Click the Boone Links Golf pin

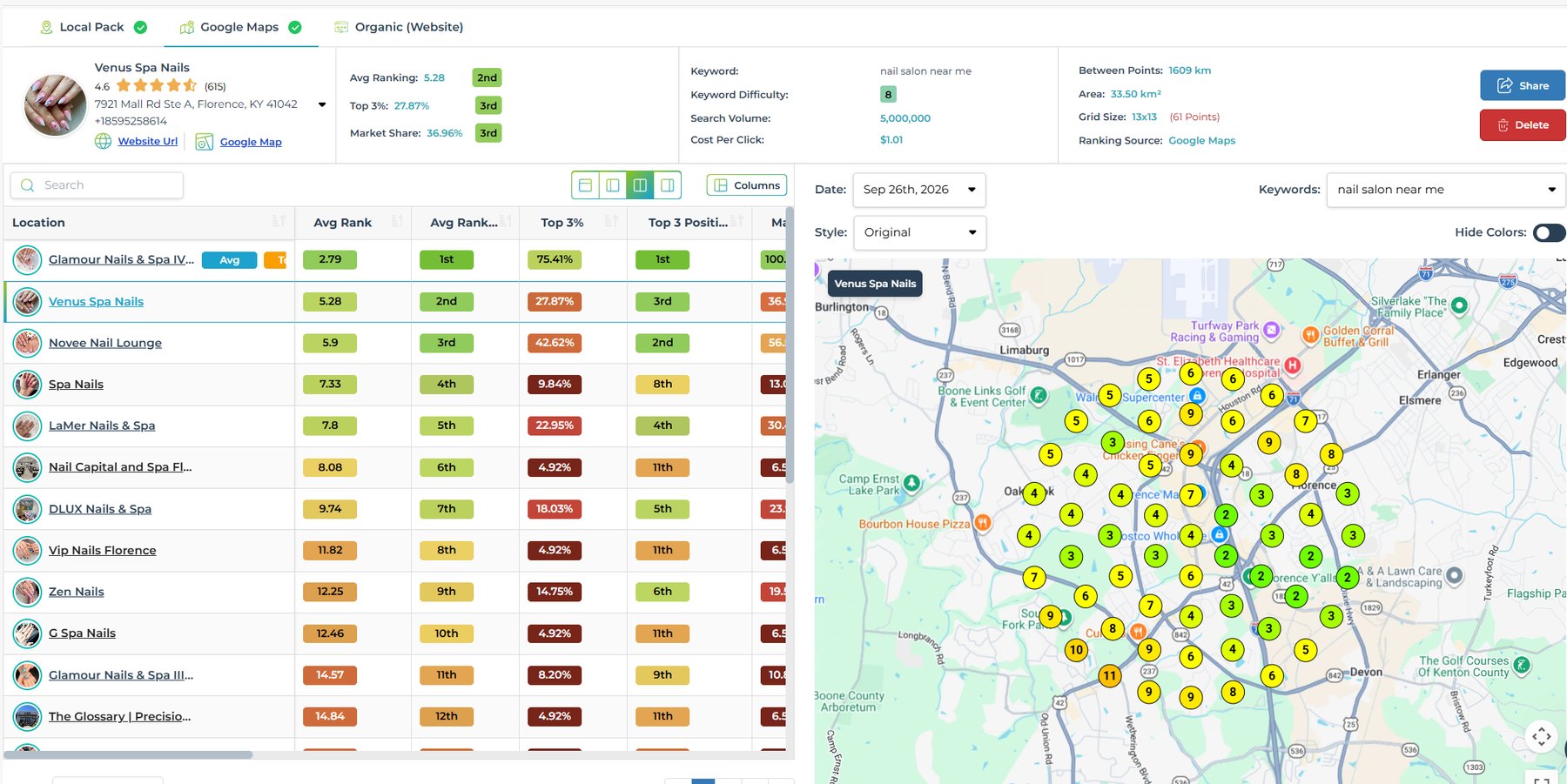point(1039,395)
